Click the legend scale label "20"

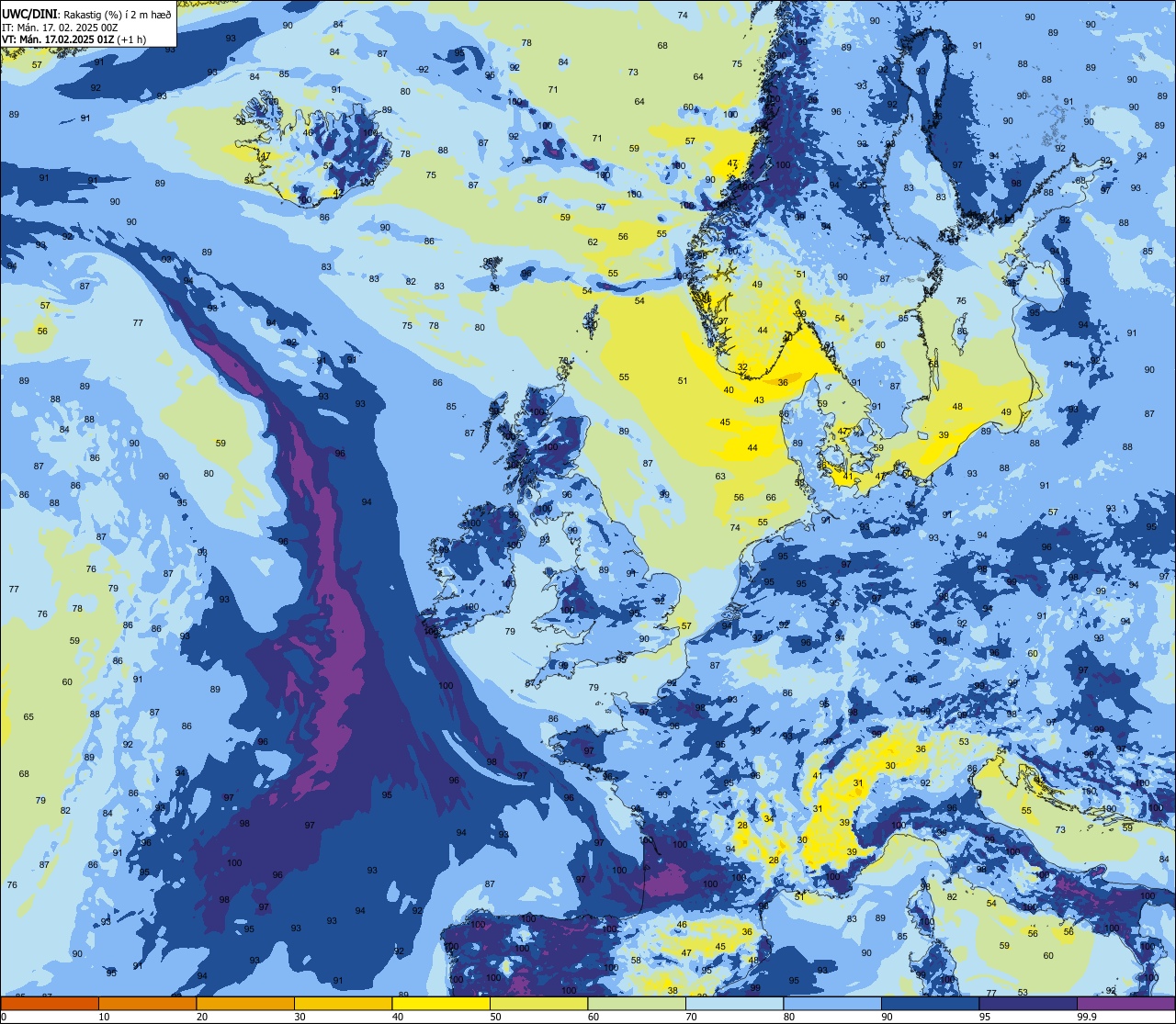[202, 1017]
